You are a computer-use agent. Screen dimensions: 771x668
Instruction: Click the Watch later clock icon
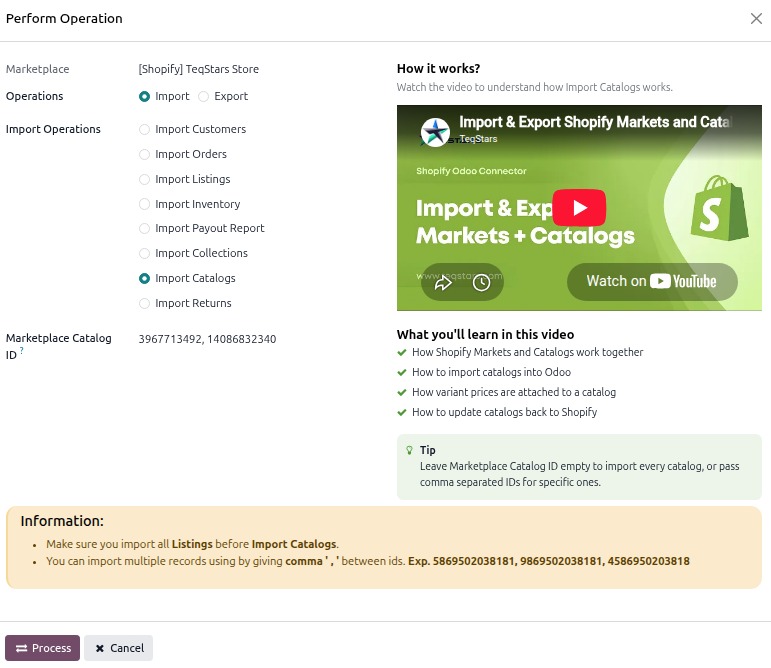[481, 283]
